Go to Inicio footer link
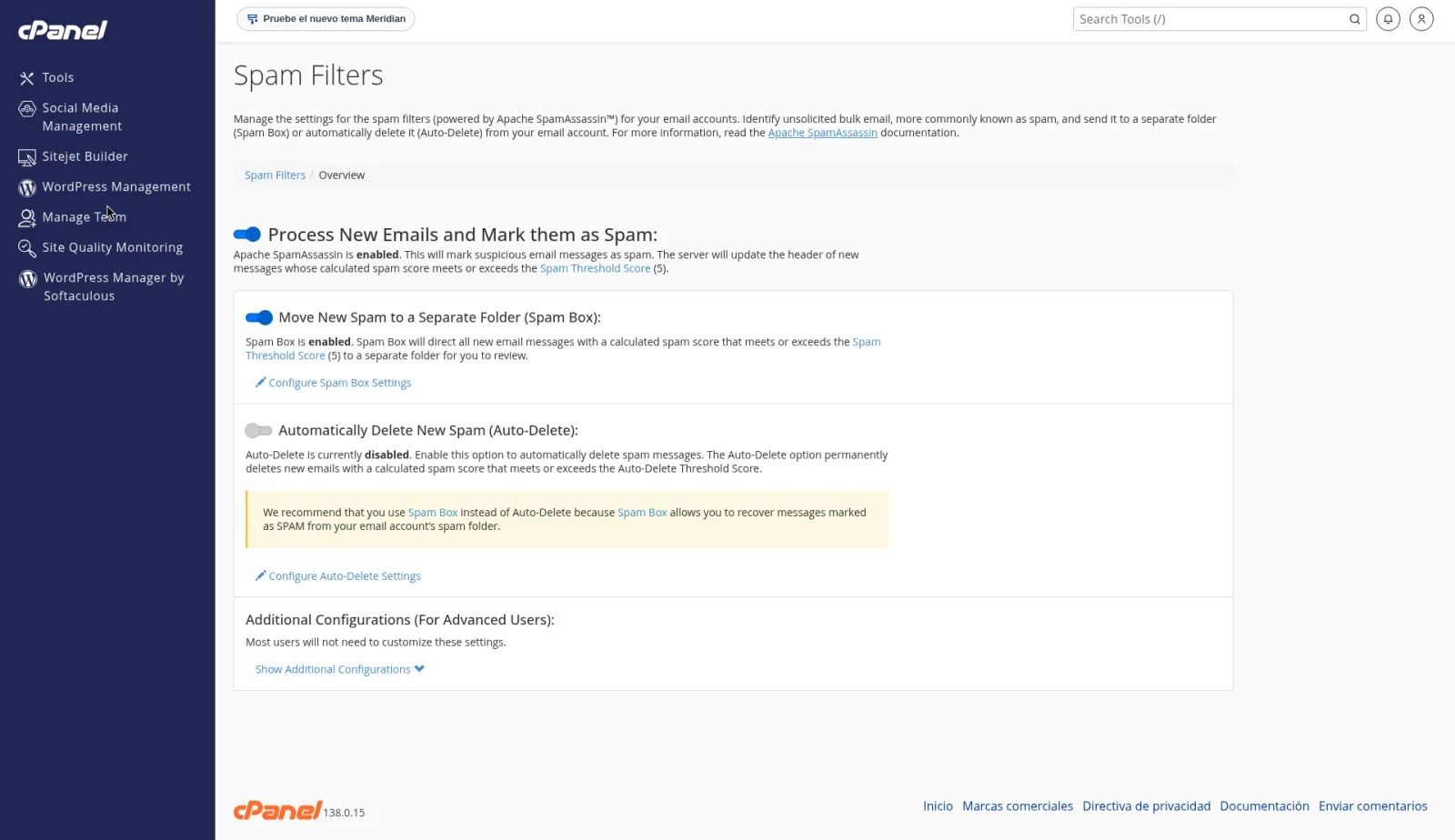Image resolution: width=1455 pixels, height=840 pixels. coord(938,806)
